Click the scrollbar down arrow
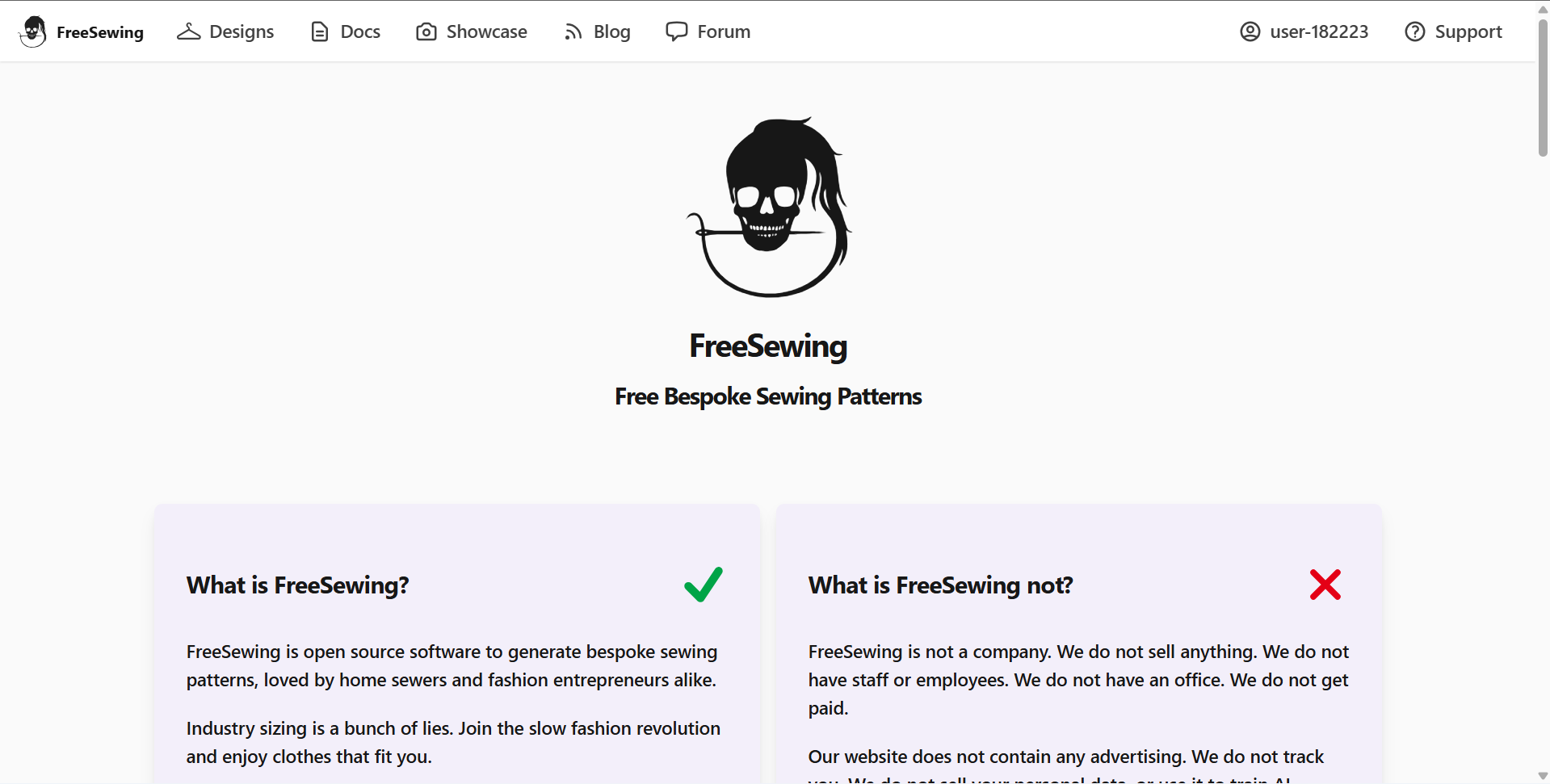Image resolution: width=1550 pixels, height=784 pixels. tap(1542, 775)
